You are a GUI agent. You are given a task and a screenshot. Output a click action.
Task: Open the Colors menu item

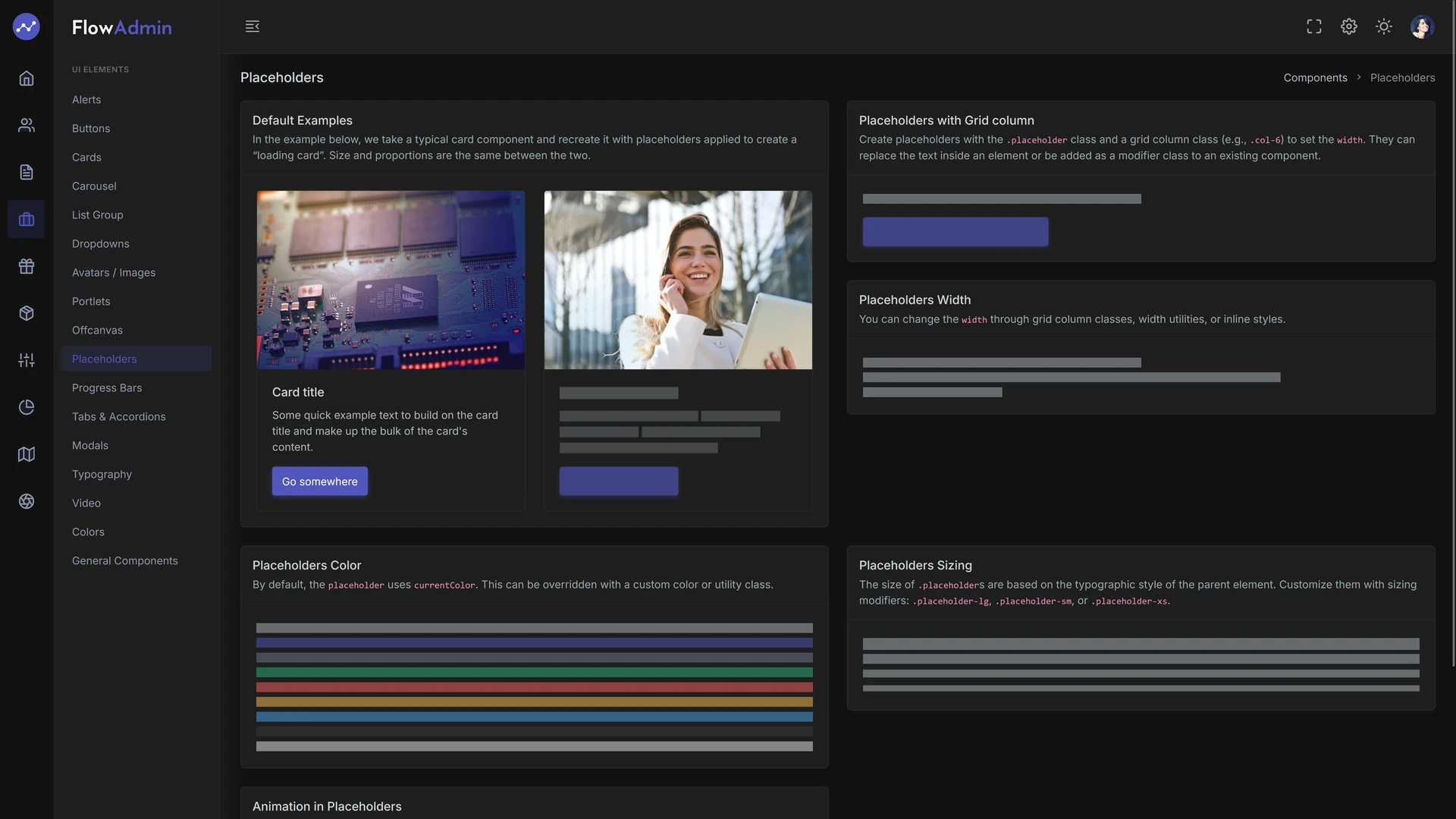(x=88, y=532)
